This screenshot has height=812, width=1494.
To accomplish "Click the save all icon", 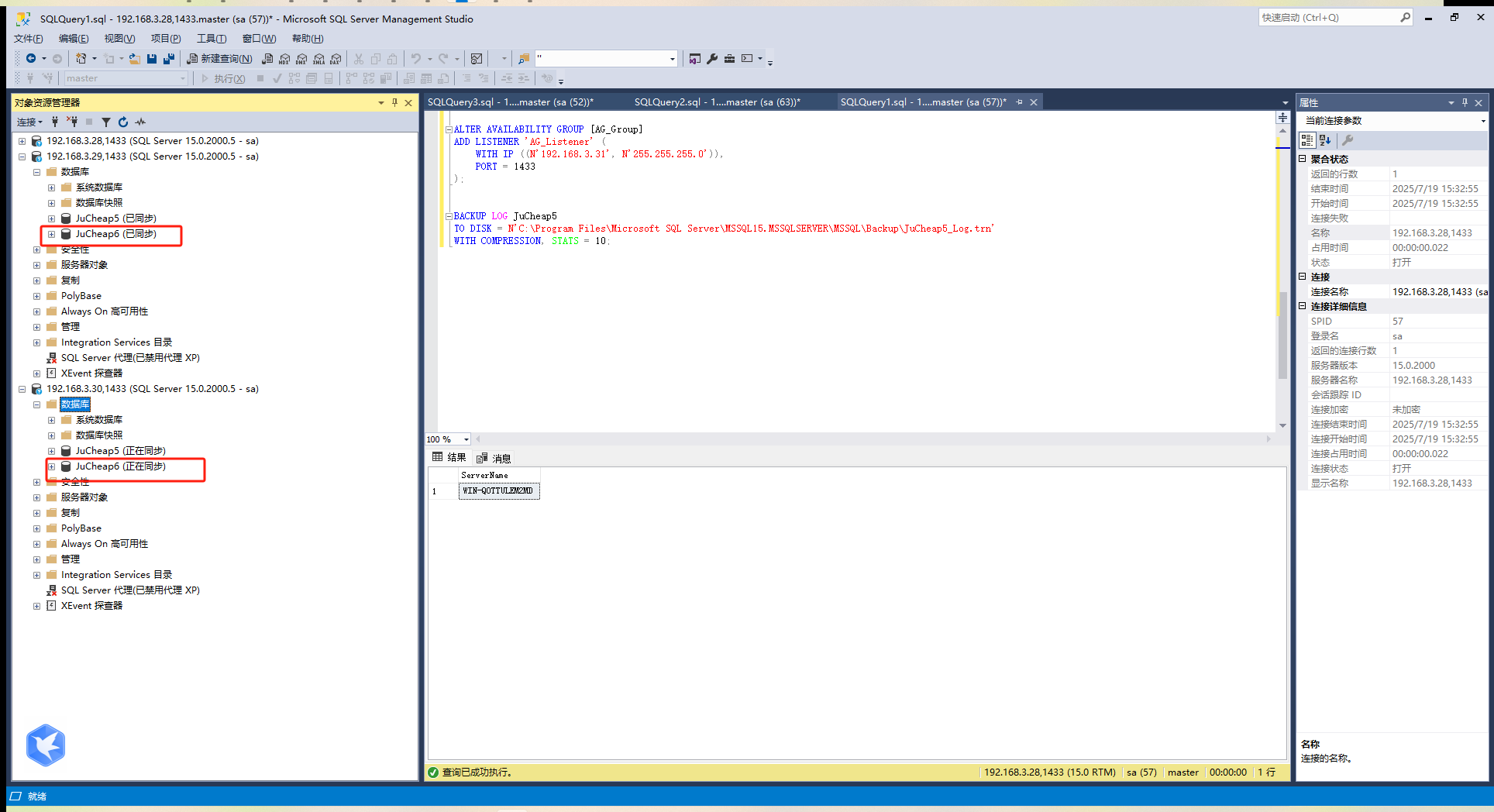I will 168,58.
